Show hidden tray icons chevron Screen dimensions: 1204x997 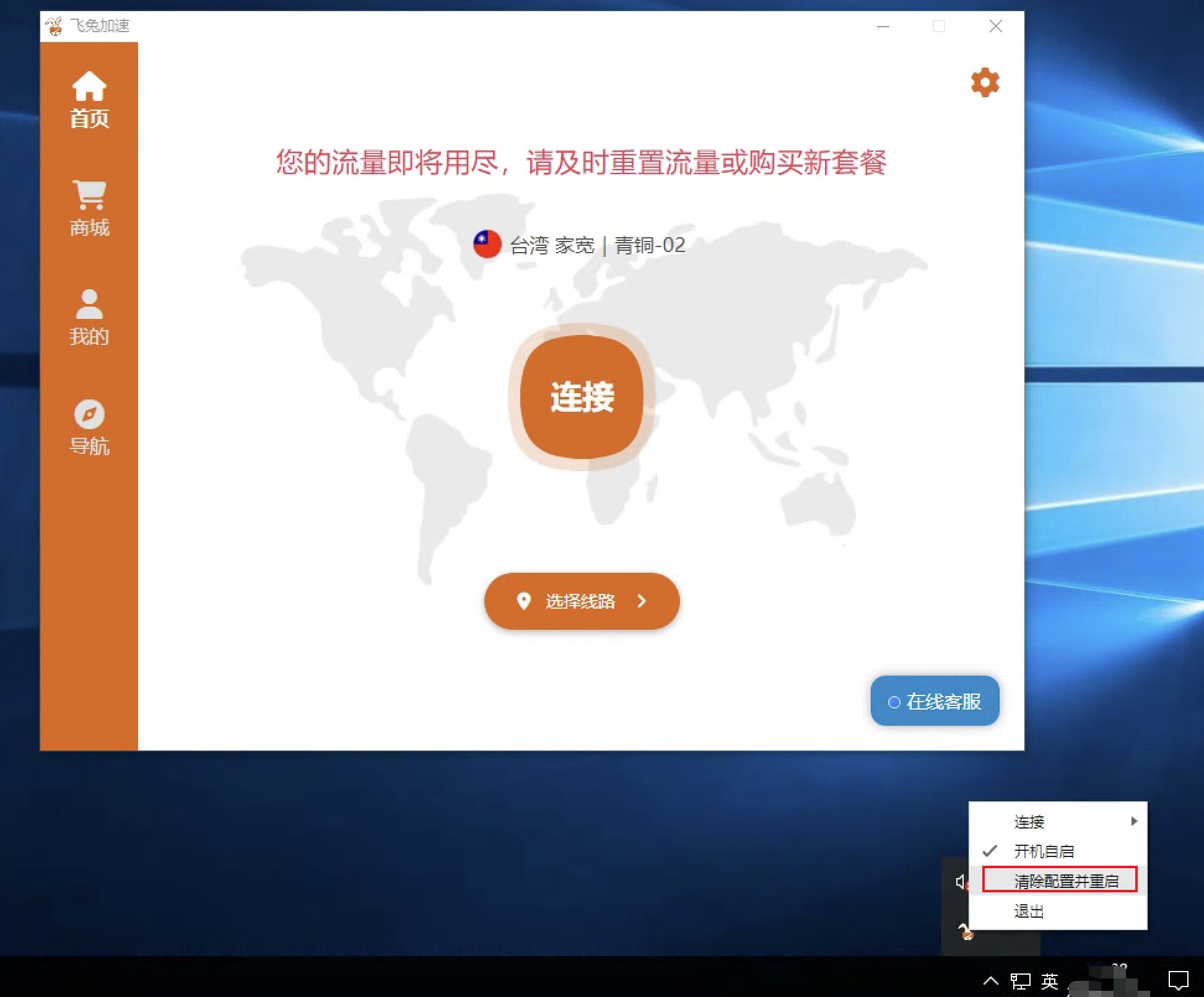[x=990, y=980]
